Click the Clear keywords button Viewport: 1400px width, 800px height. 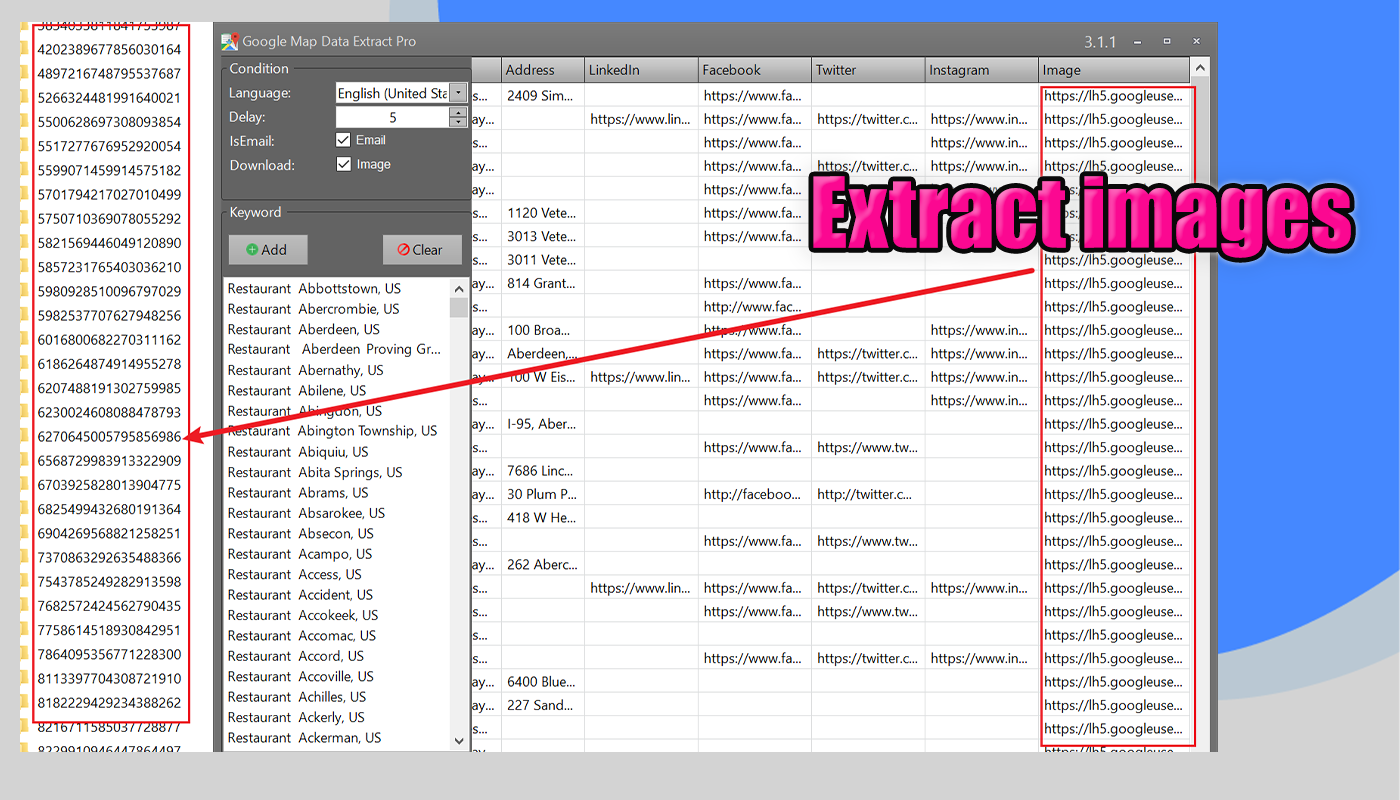(421, 250)
